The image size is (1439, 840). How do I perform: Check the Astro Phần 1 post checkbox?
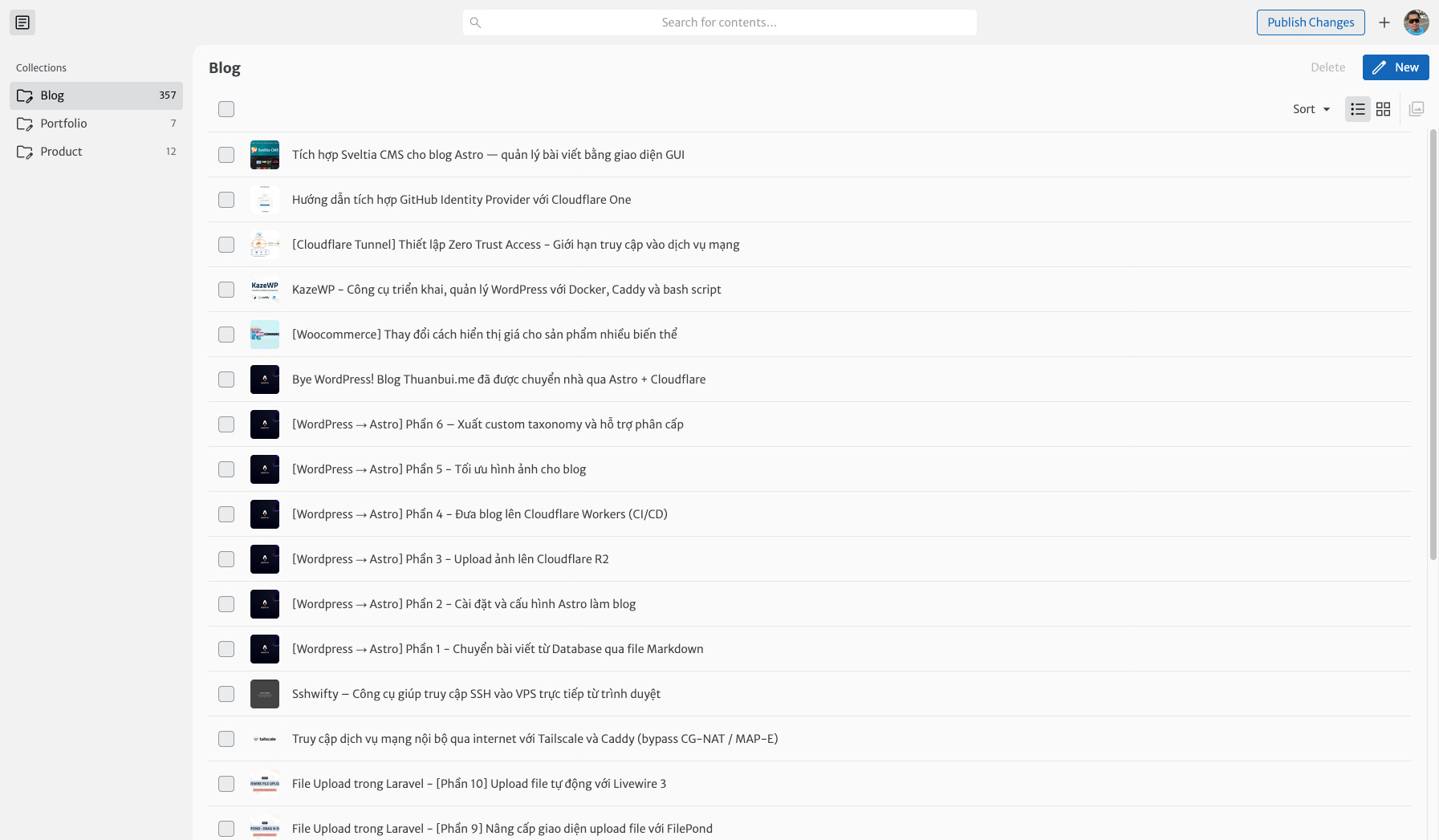point(226,649)
